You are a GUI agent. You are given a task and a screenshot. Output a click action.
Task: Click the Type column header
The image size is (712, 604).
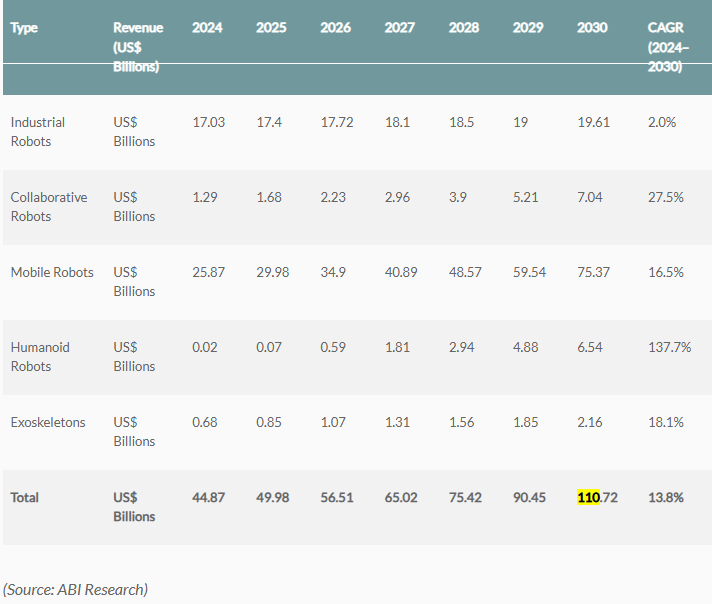(x=24, y=27)
